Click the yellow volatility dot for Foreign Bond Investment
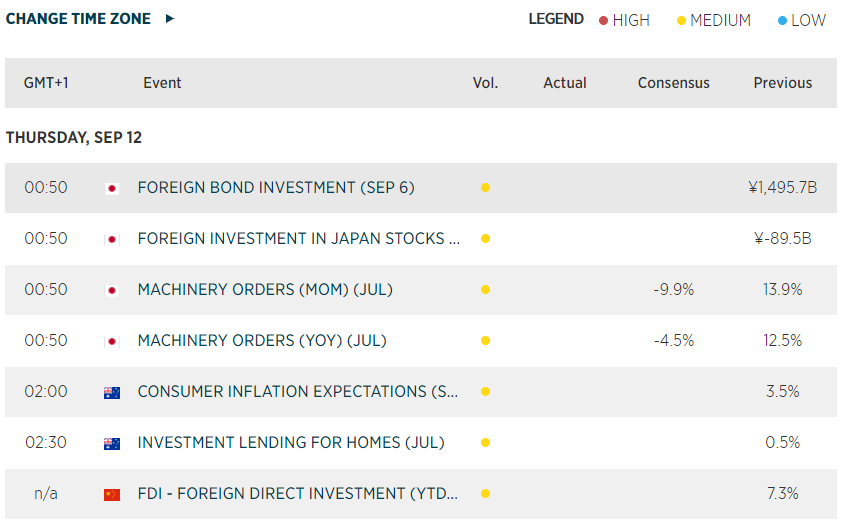Image resolution: width=845 pixels, height=522 pixels. point(485,188)
